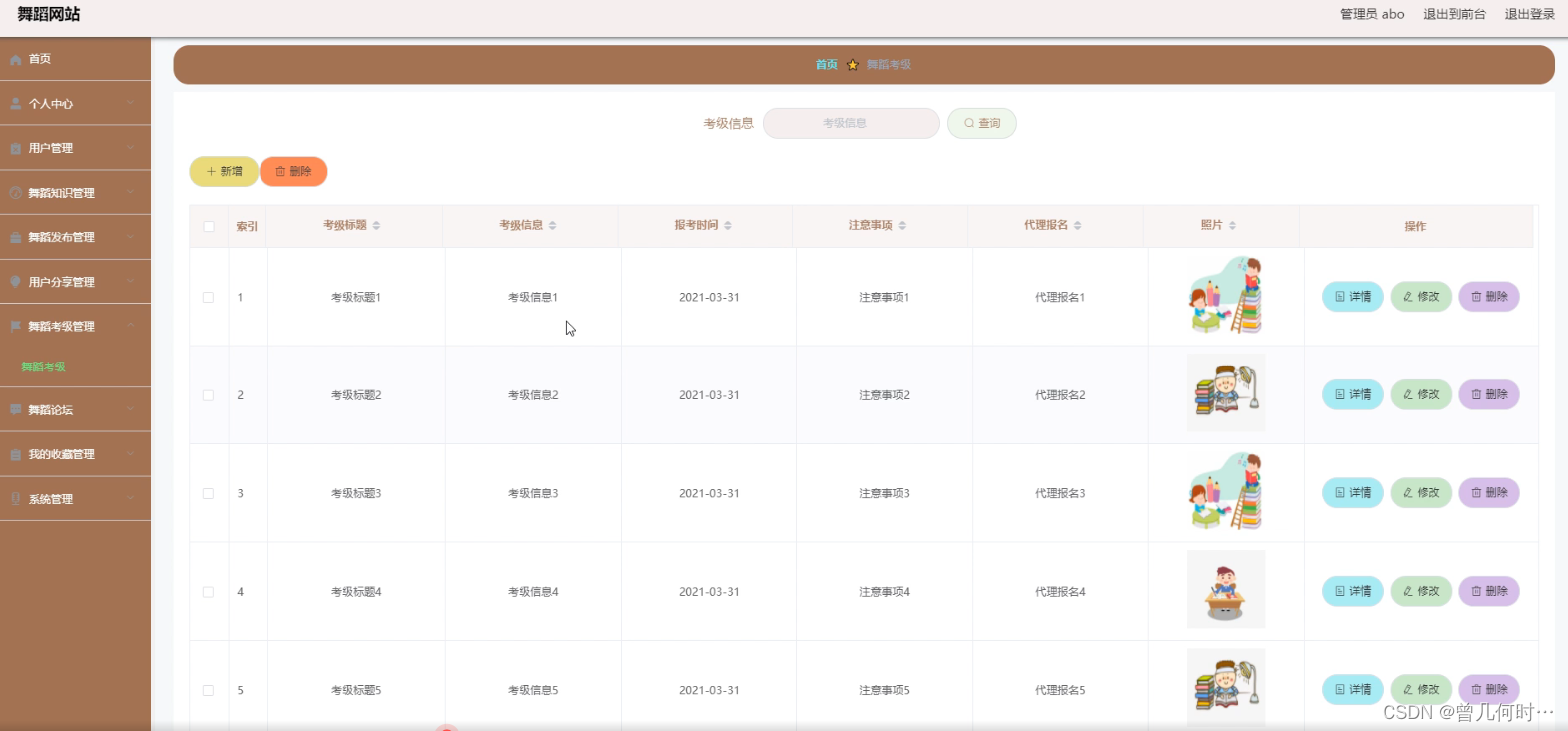Click the flag icon for 舞蹈考级管理

click(x=16, y=327)
